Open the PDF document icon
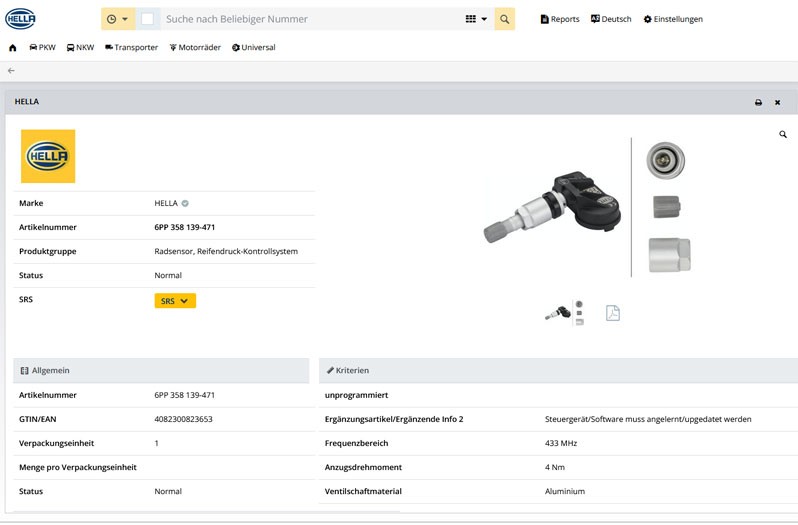 pyautogui.click(x=613, y=313)
